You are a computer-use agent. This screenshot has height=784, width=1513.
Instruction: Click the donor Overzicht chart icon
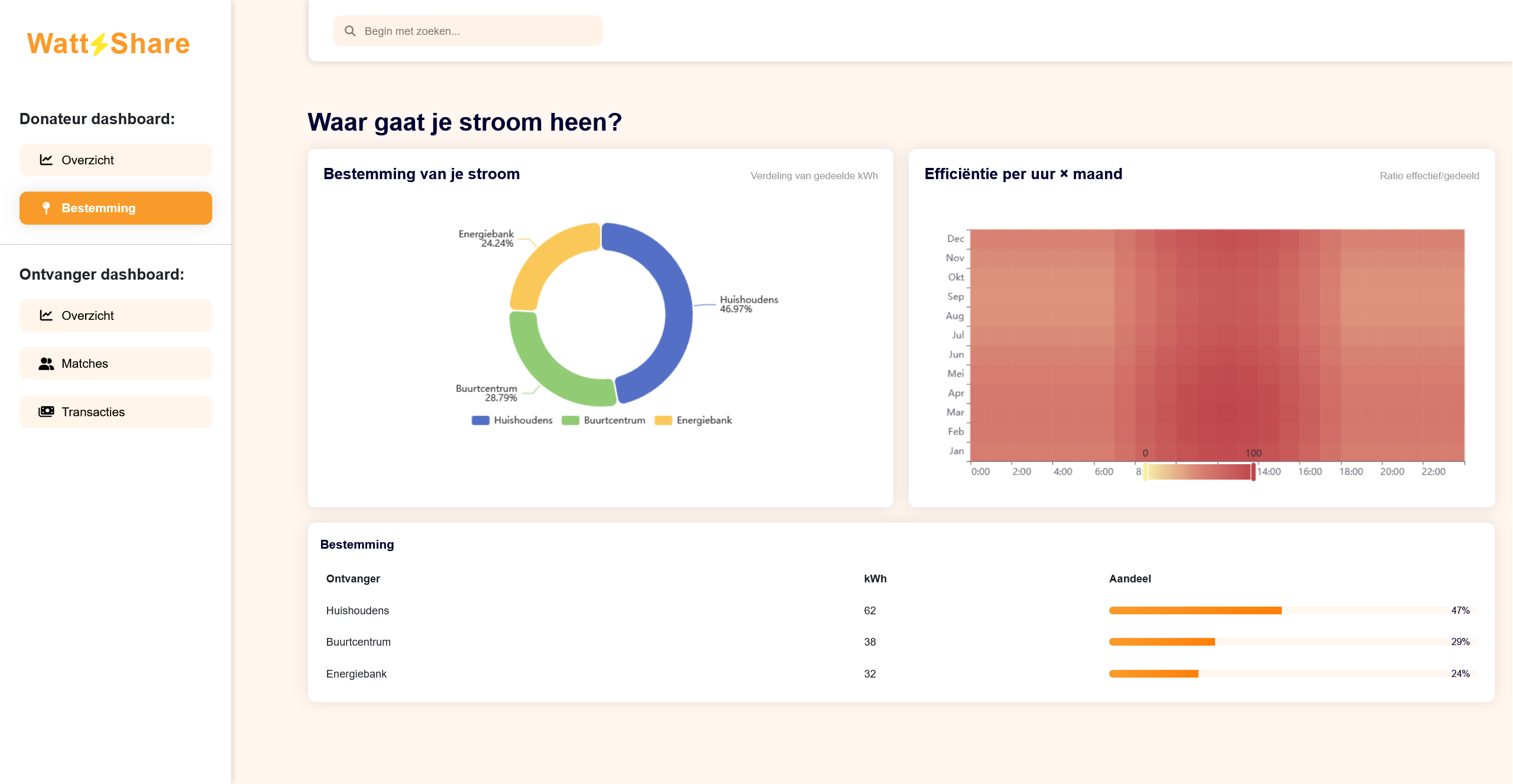point(46,160)
